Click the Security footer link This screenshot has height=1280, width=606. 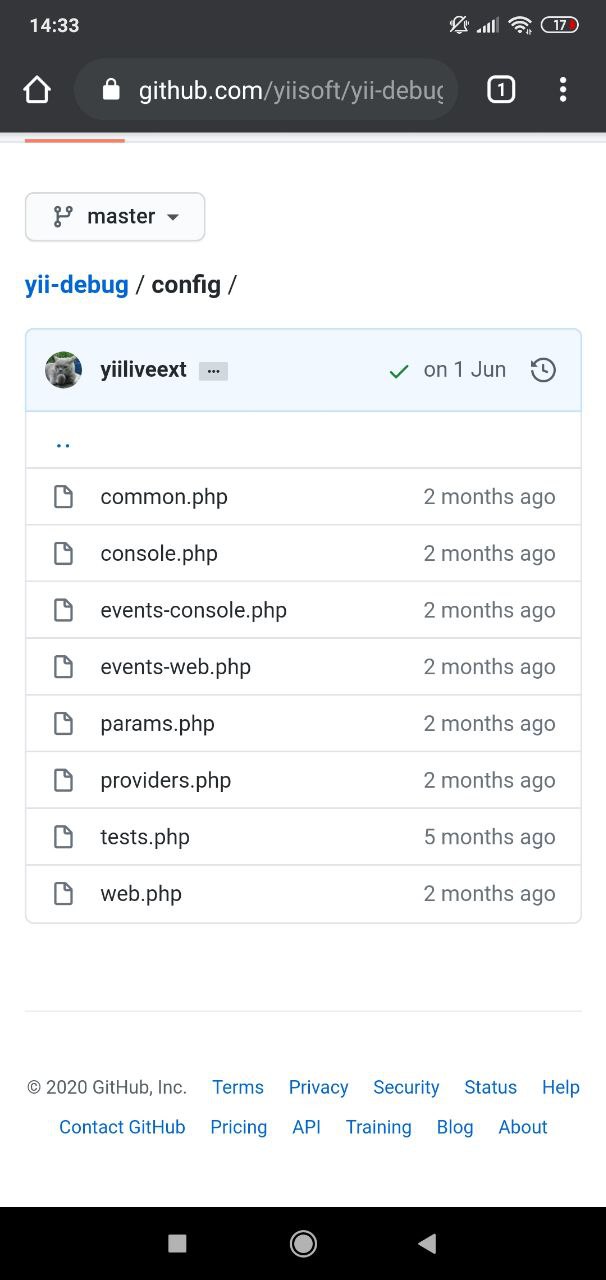point(406,1087)
